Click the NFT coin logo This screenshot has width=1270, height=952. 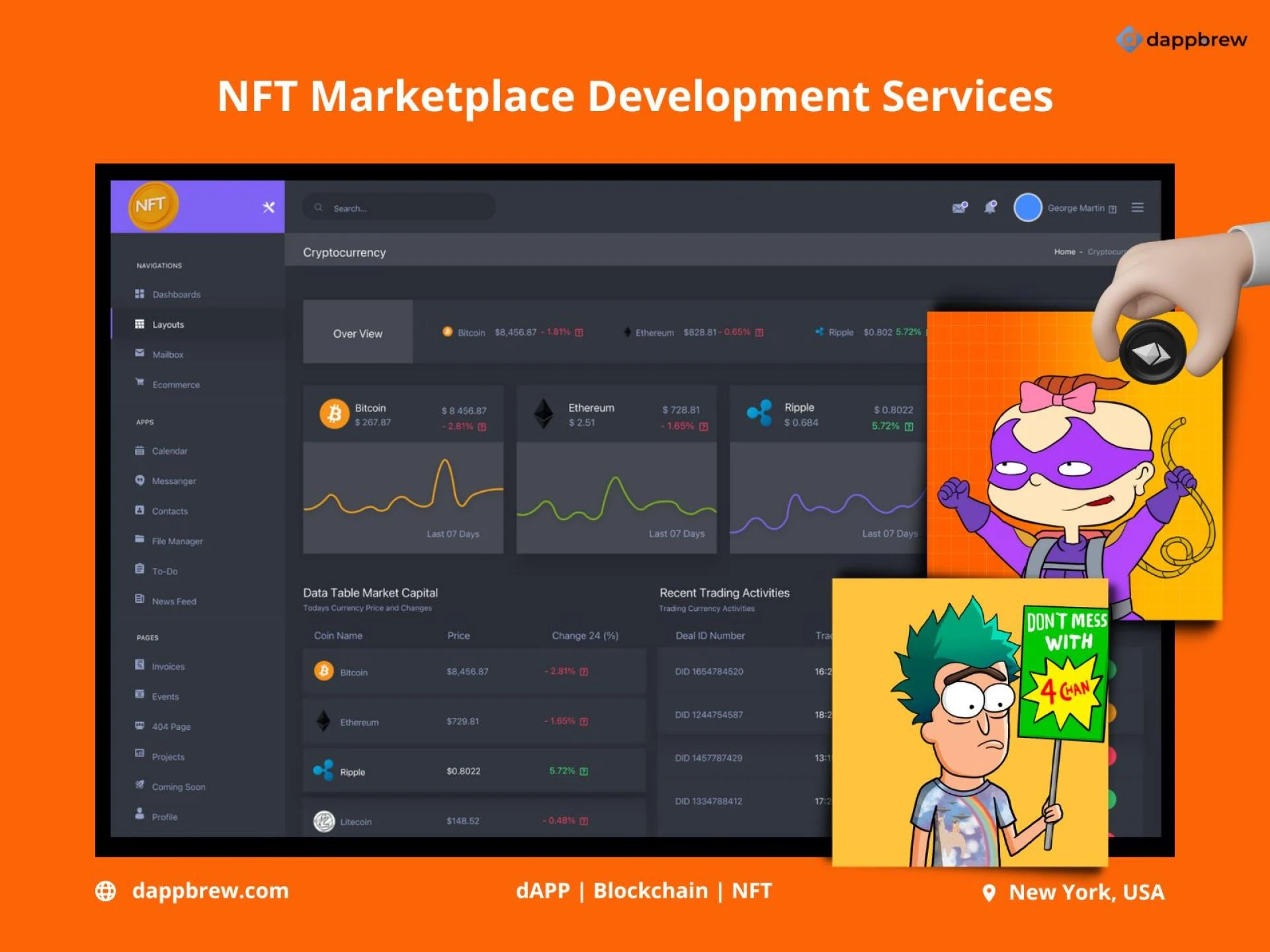[x=153, y=206]
